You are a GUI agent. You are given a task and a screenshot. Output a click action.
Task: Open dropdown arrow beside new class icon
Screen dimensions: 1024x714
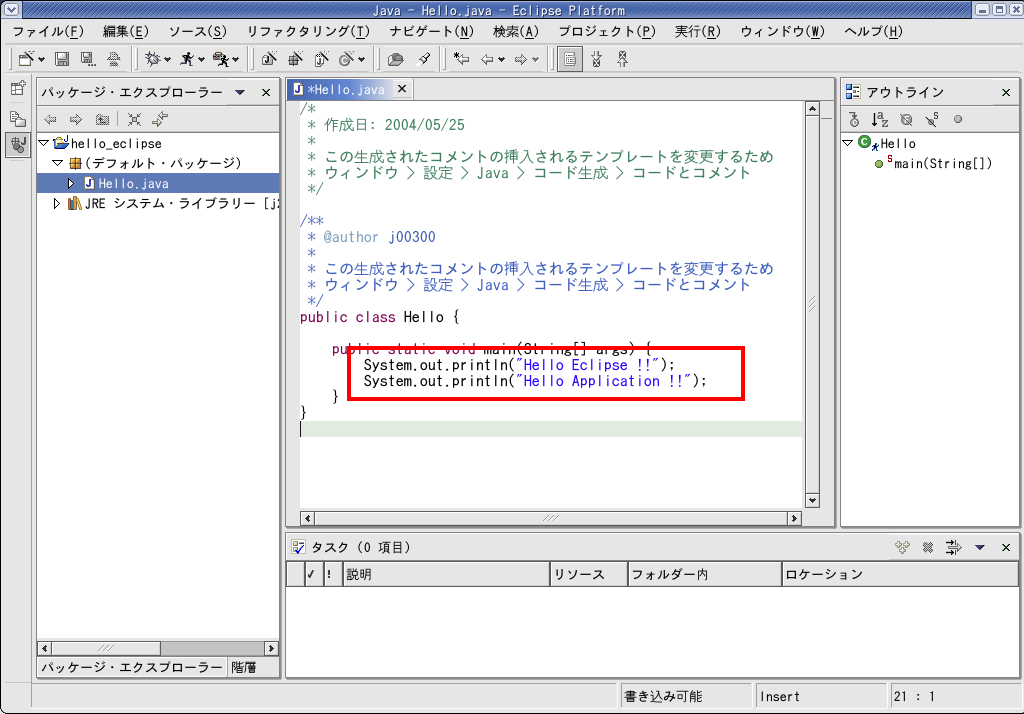361,60
